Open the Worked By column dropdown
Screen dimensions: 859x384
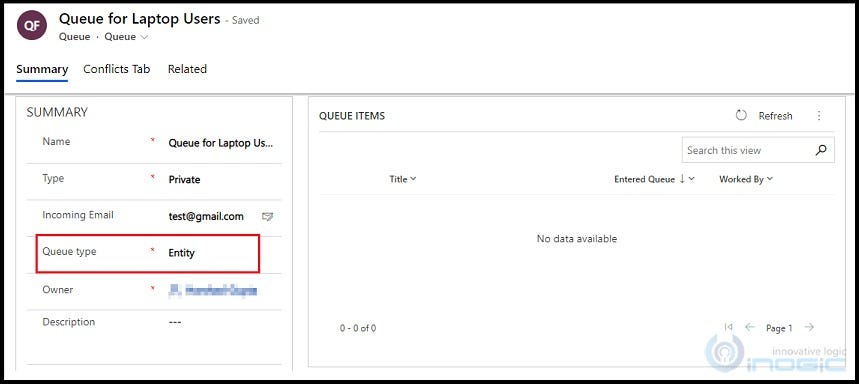[770, 179]
